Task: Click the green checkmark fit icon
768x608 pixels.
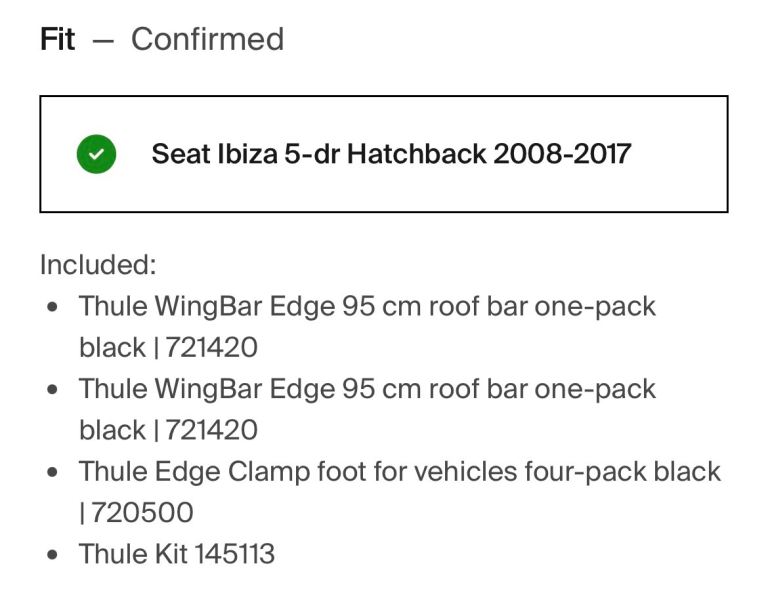Action: (96, 154)
